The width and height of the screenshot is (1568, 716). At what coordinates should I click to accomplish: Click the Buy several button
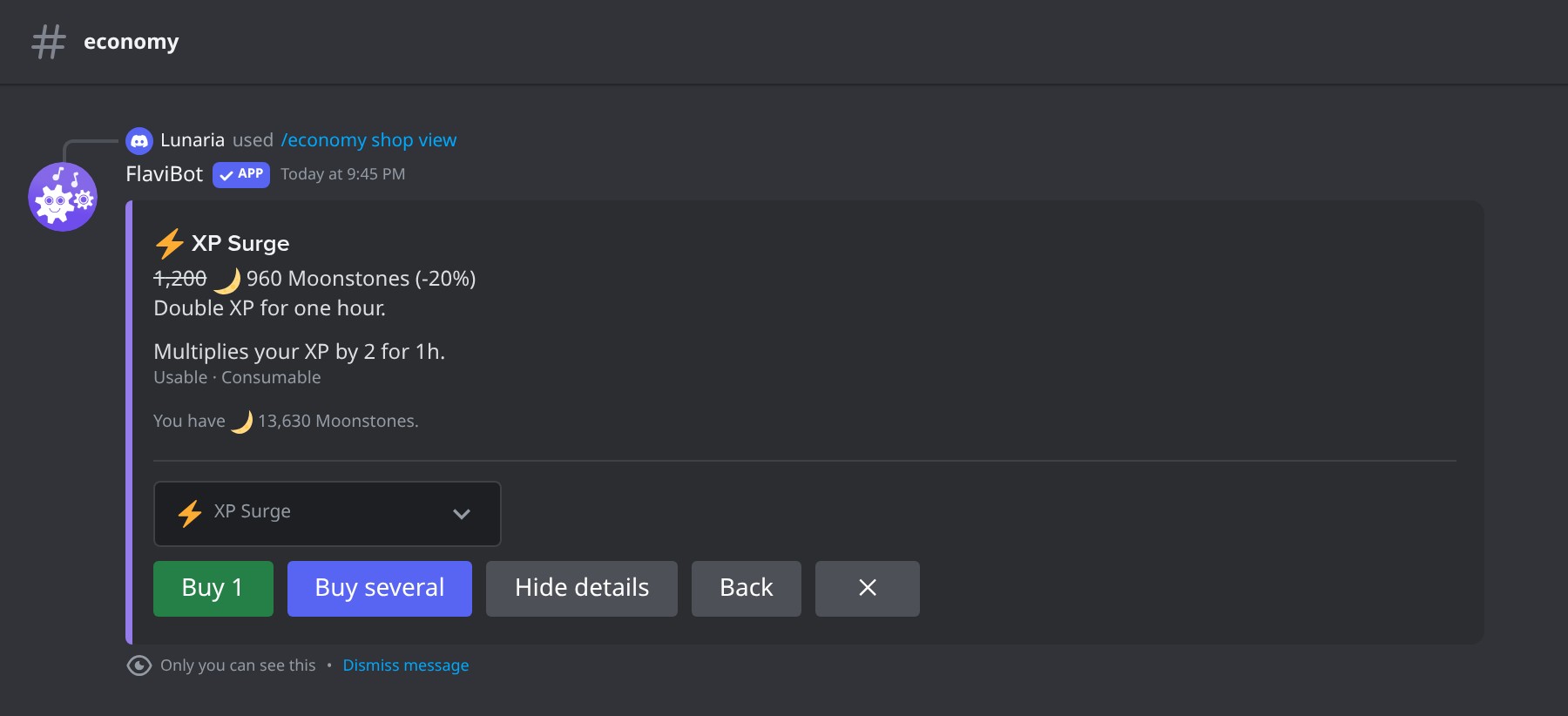point(380,589)
